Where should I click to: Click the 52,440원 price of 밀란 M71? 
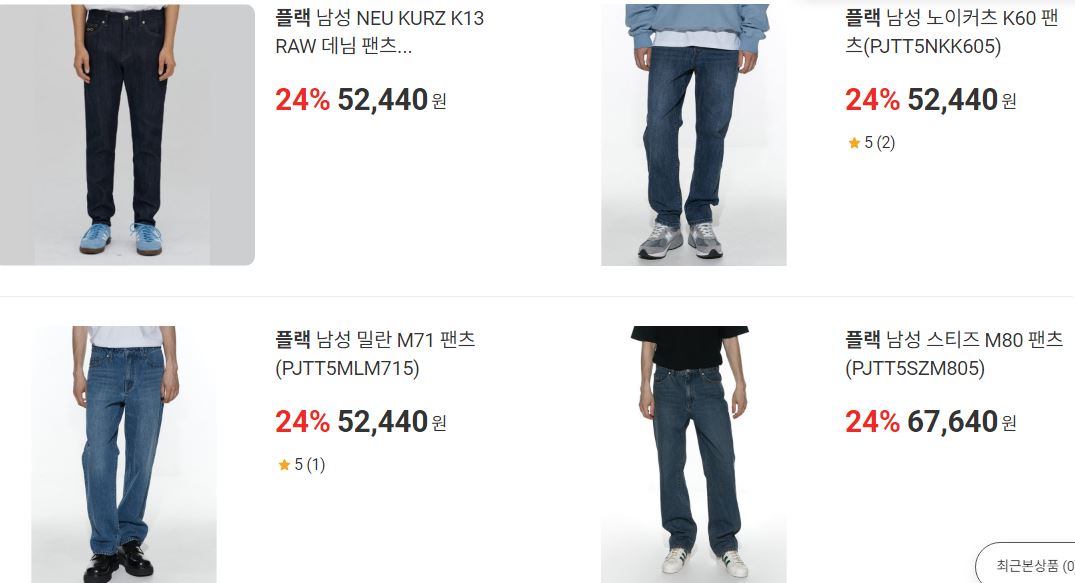click(x=391, y=422)
